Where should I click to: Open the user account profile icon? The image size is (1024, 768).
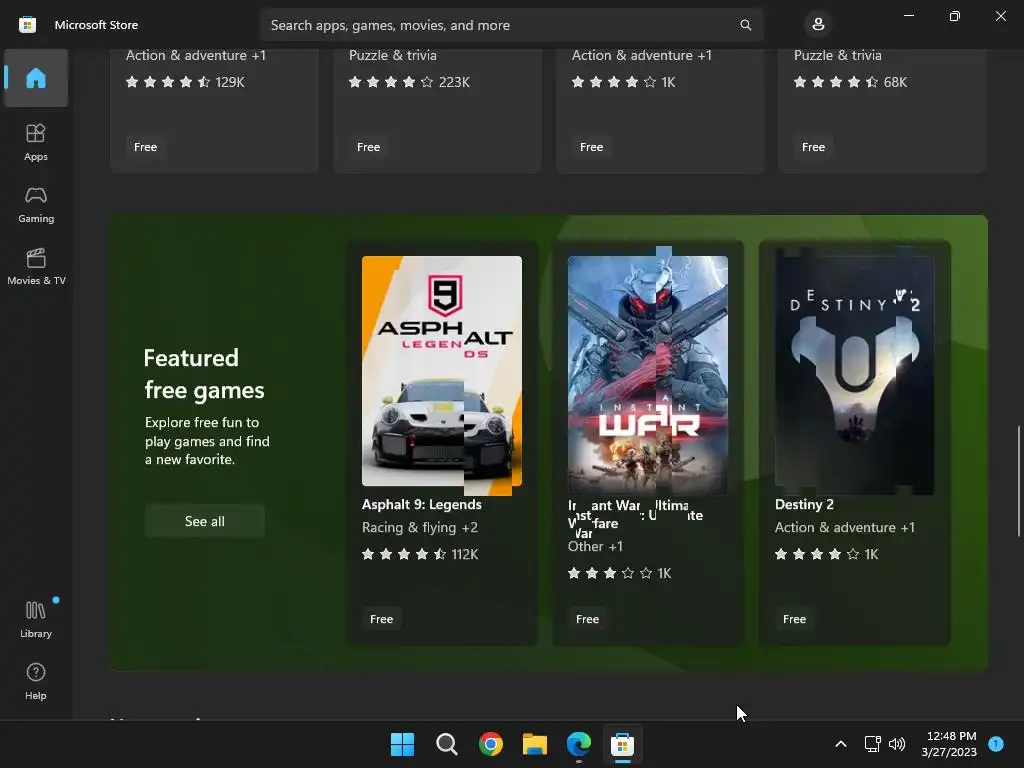pos(818,25)
